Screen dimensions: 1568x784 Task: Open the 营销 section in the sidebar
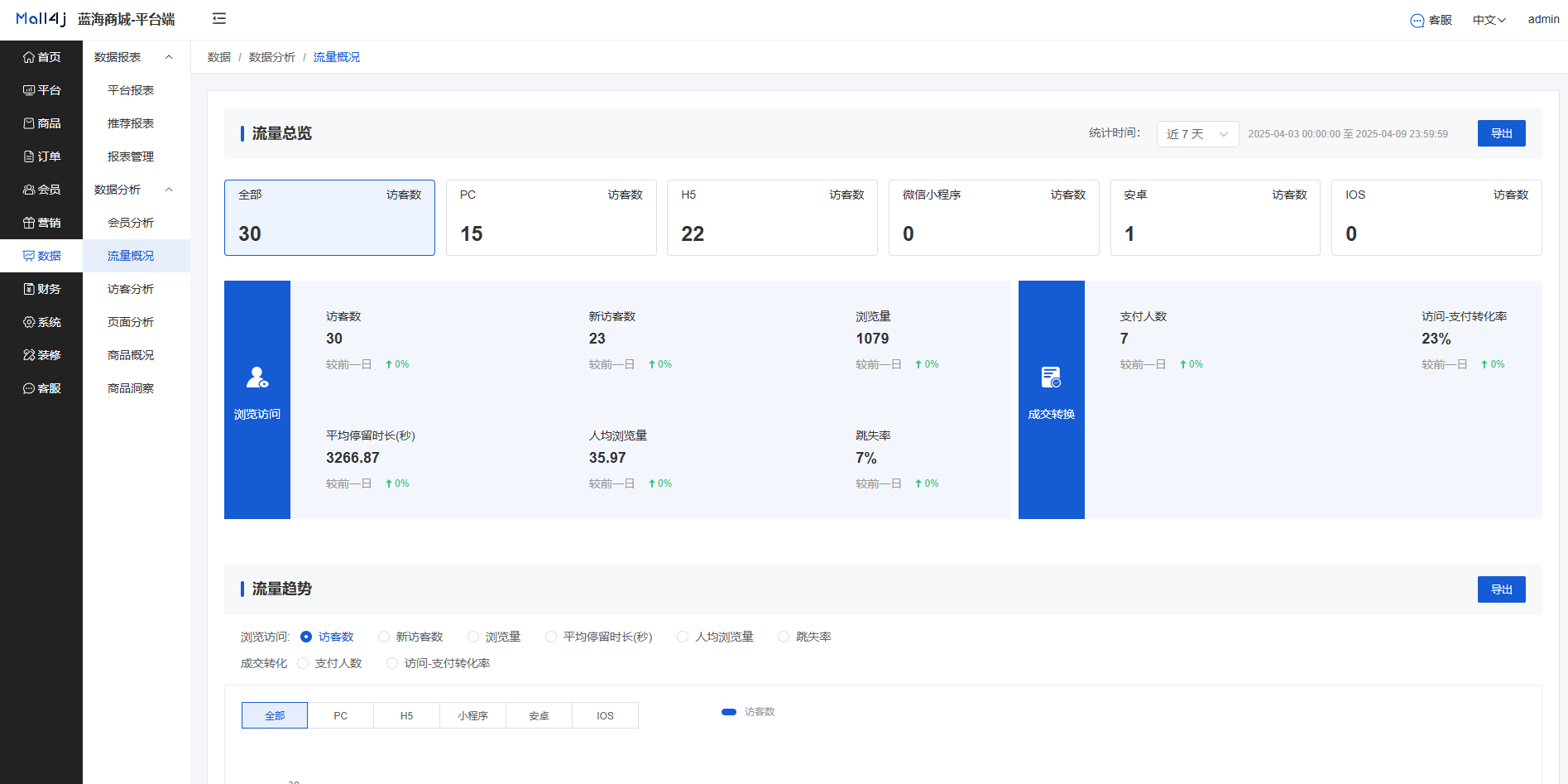41,223
